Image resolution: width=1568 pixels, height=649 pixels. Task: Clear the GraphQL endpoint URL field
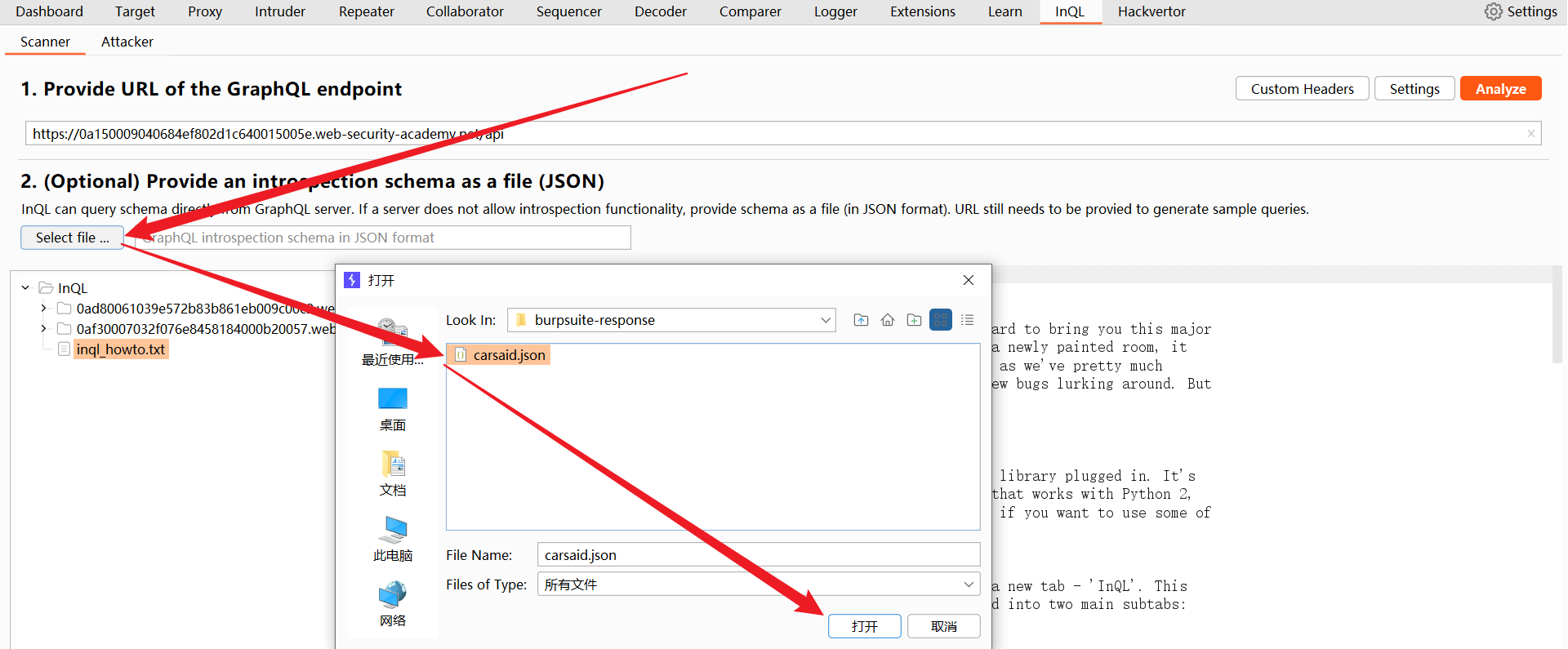[x=1530, y=134]
